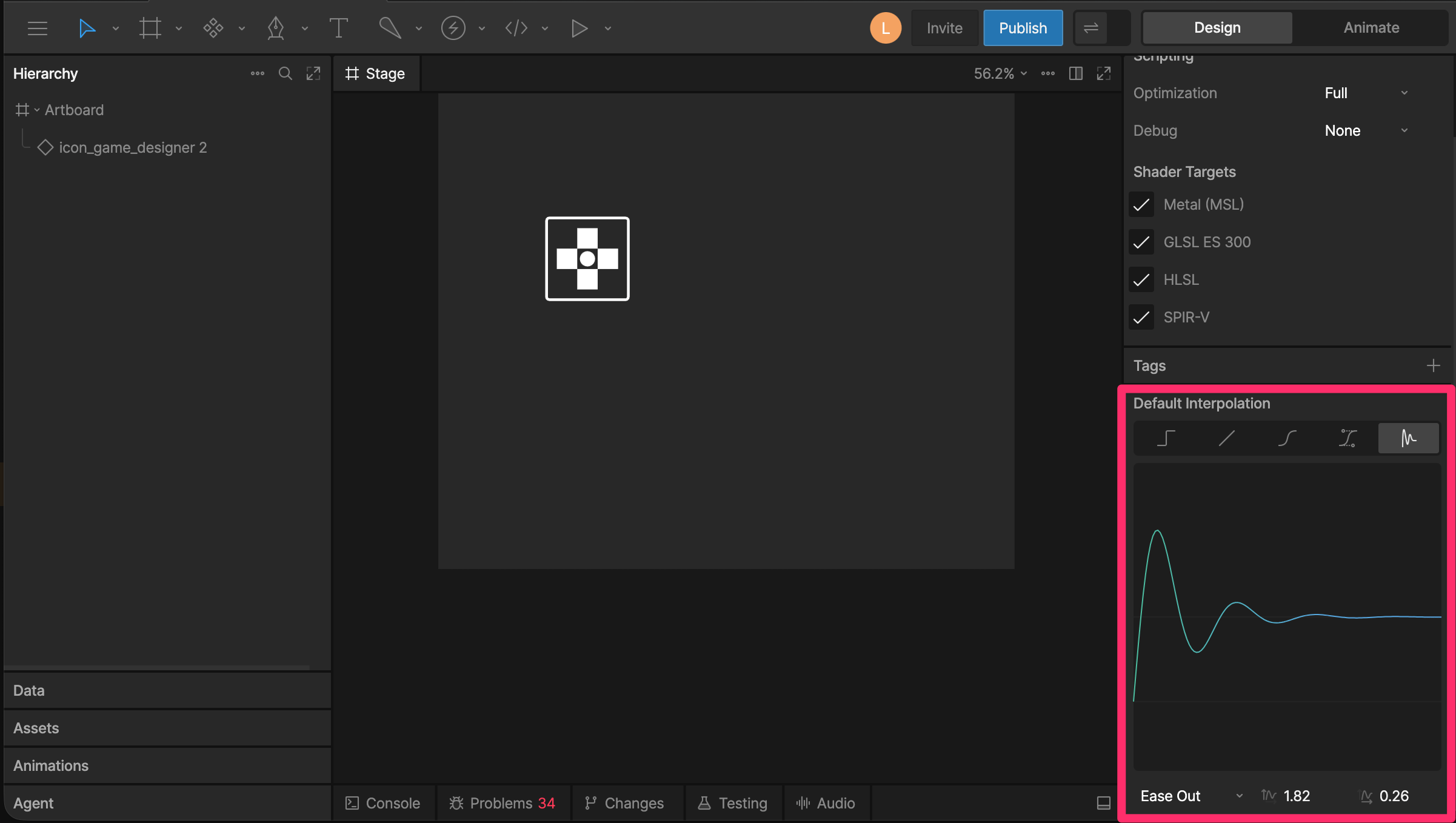Open the Testing tab

pyautogui.click(x=733, y=803)
